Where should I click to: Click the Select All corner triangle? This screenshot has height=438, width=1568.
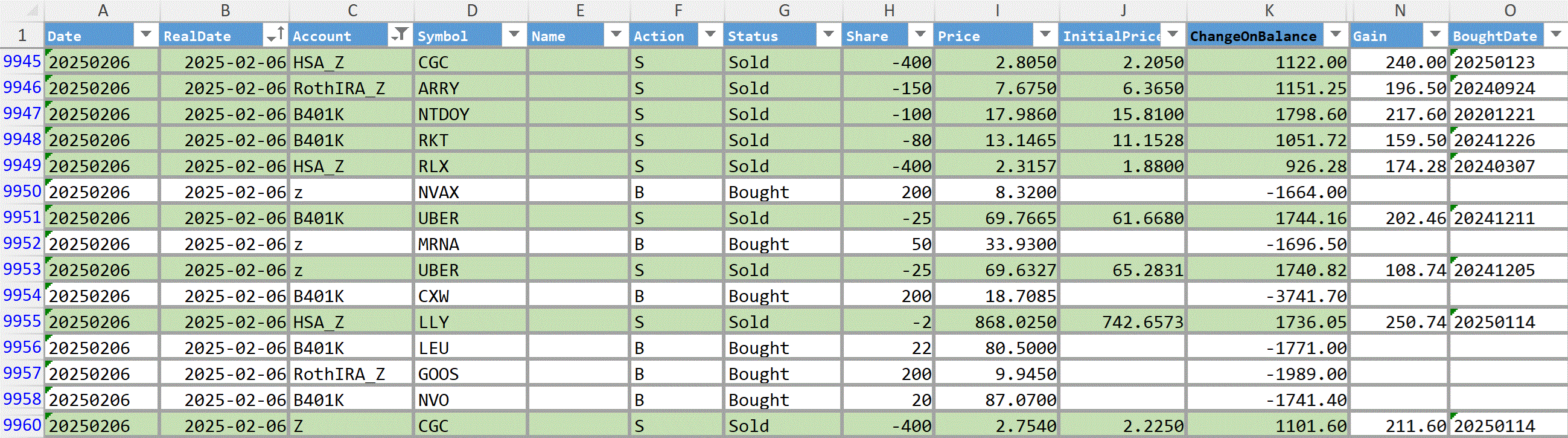coord(31,10)
